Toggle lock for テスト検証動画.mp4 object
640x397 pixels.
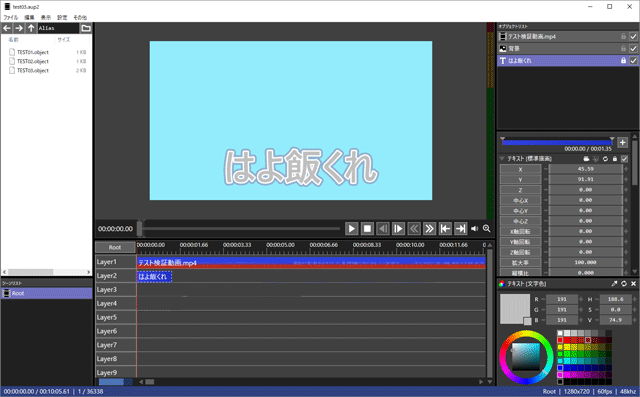623,37
